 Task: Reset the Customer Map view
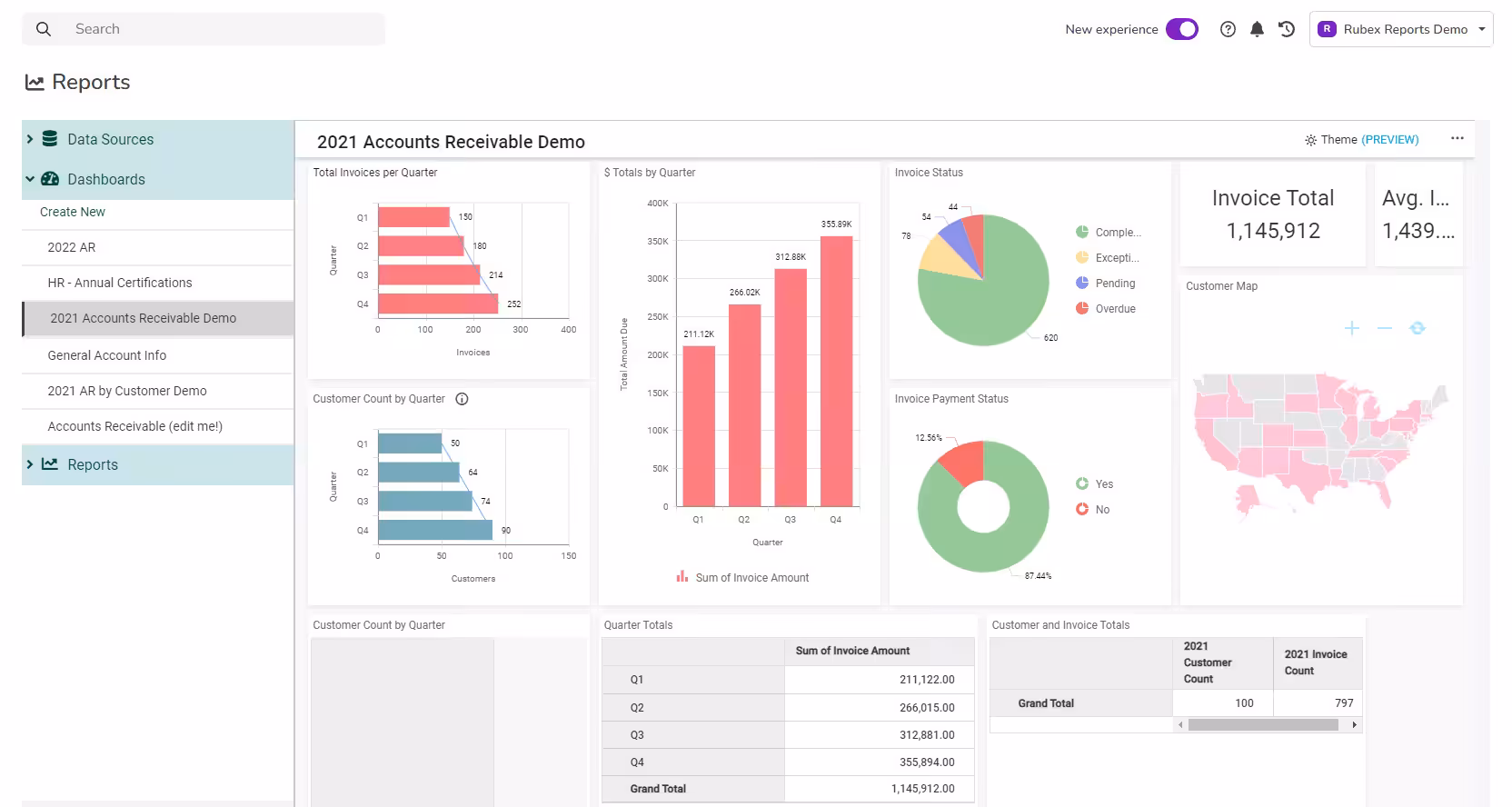[1417, 328]
